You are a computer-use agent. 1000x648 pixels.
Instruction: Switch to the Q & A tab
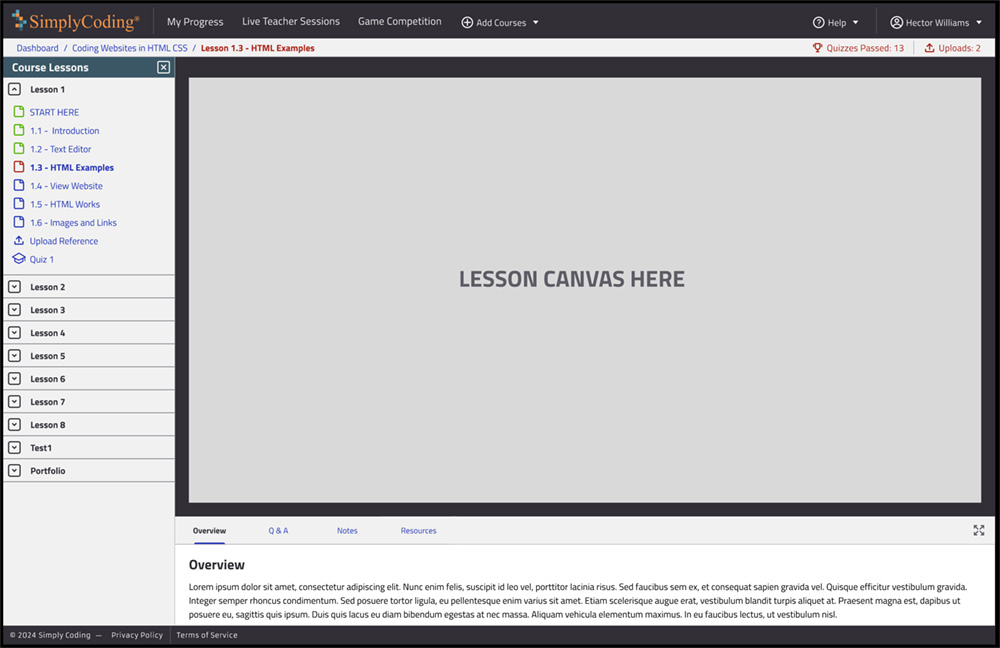[x=278, y=531]
